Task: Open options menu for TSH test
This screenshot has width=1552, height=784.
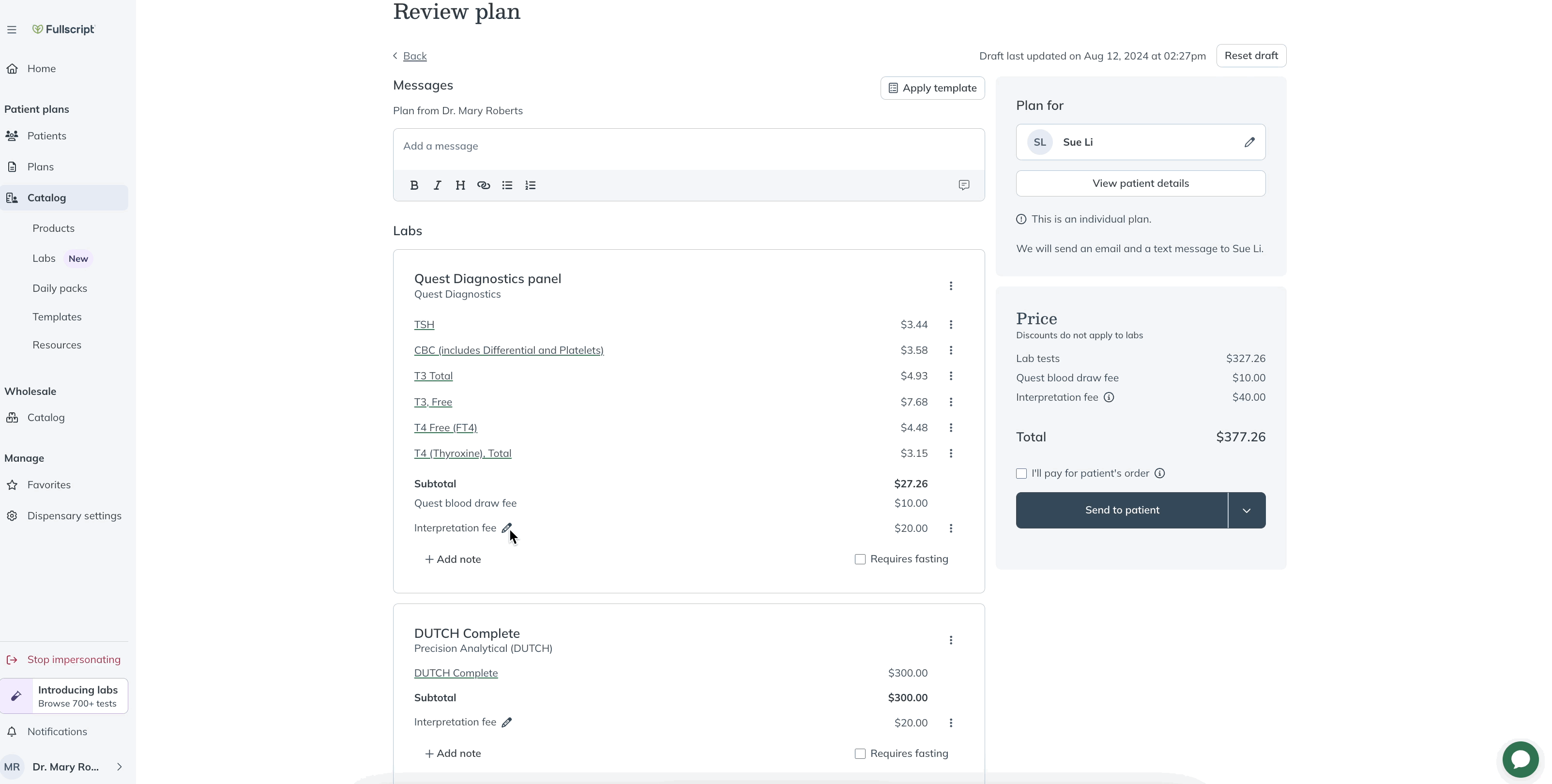Action: [951, 325]
